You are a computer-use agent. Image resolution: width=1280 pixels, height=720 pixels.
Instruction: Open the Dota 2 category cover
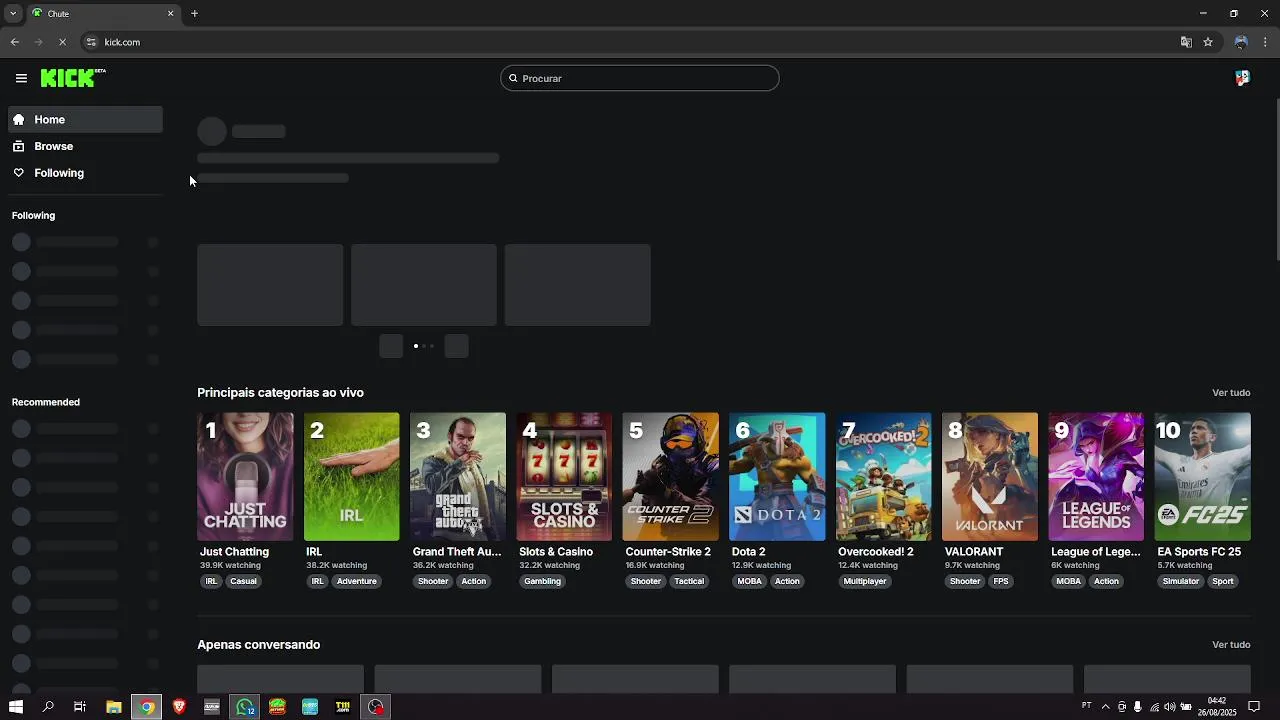point(777,477)
